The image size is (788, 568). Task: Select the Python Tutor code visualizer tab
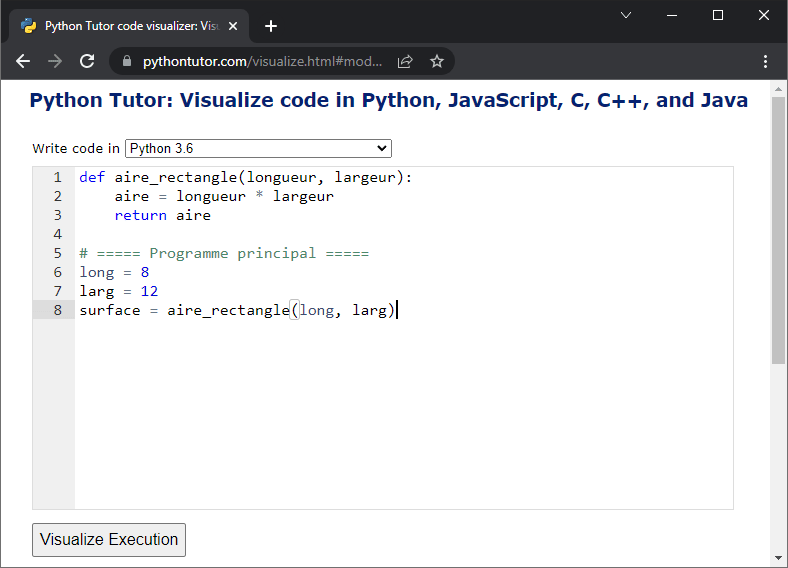pos(129,26)
